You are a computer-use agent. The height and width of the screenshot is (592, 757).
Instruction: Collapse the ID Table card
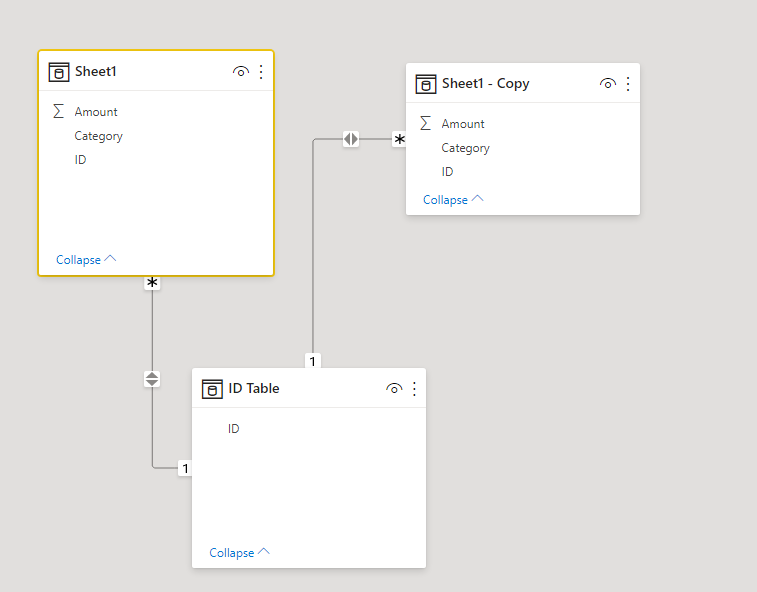[239, 552]
